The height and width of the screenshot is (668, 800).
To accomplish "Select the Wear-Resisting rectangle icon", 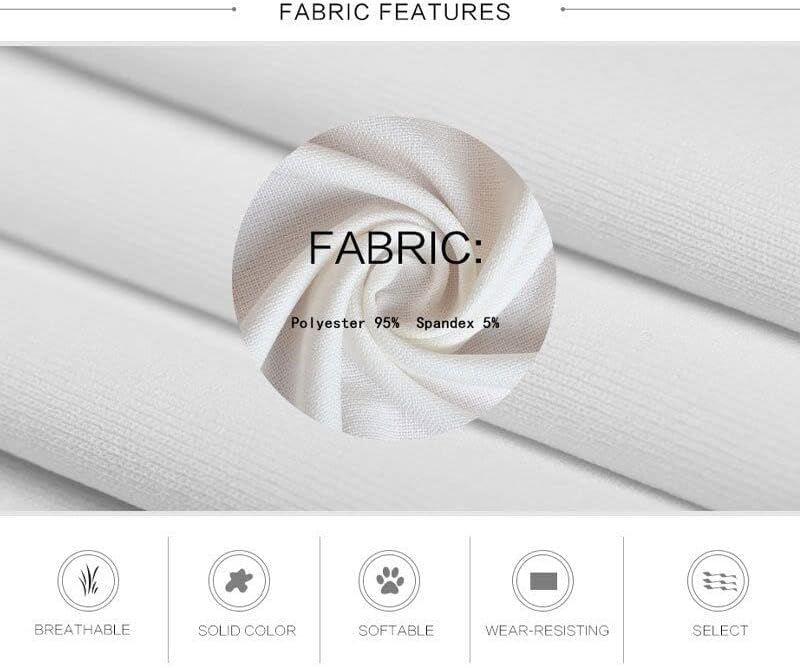I will pyautogui.click(x=543, y=581).
